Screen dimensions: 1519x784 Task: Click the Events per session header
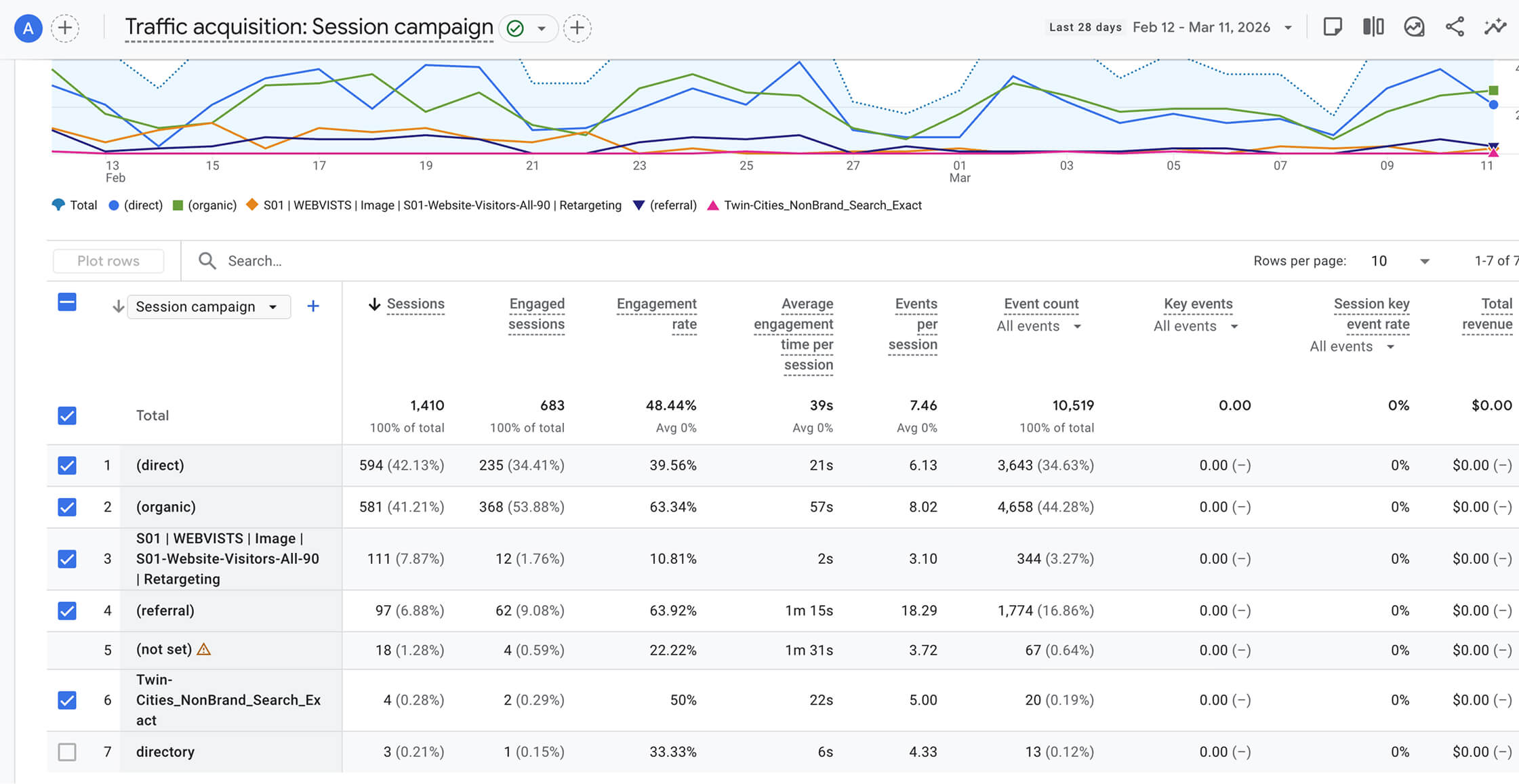tap(912, 324)
